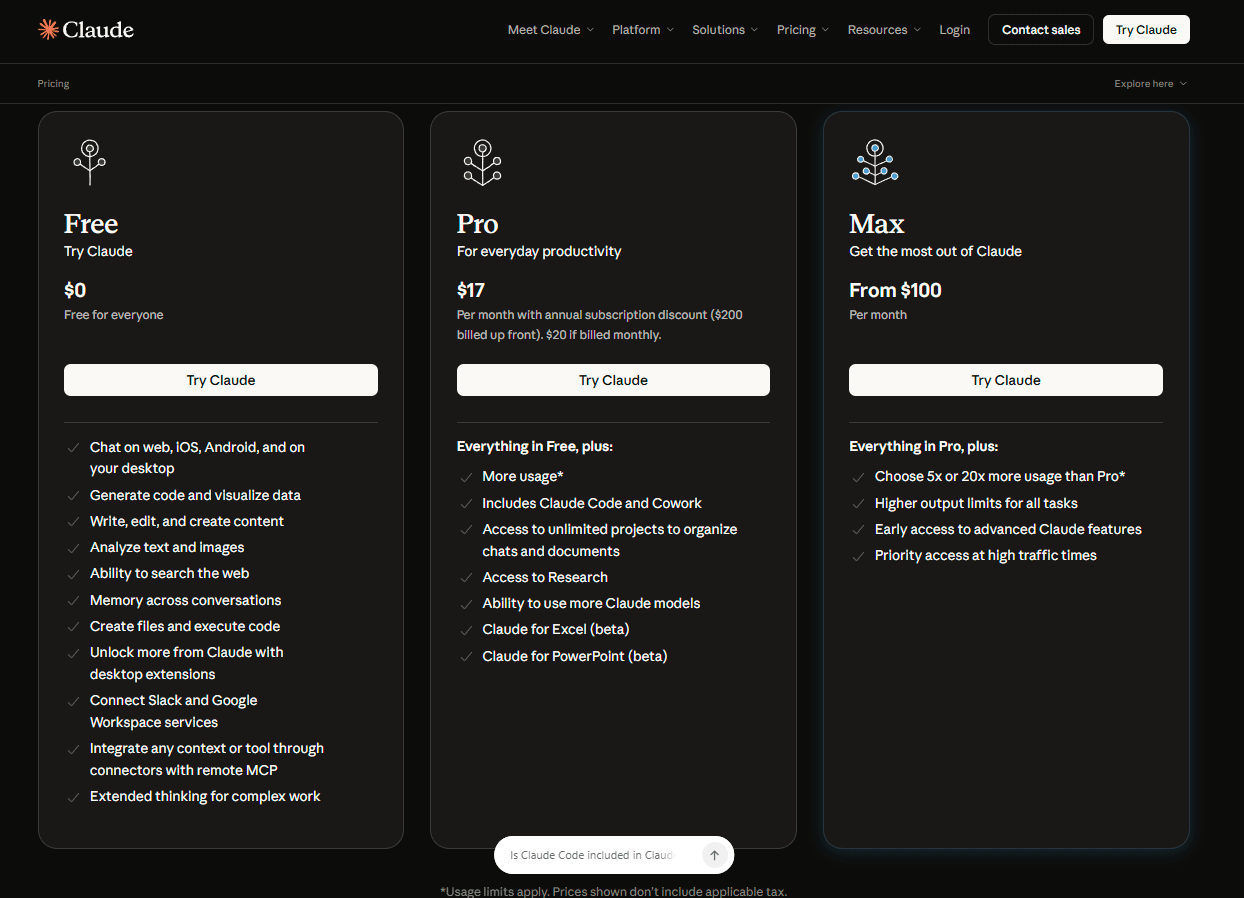
Task: Click the Contact sales button
Action: pos(1040,29)
